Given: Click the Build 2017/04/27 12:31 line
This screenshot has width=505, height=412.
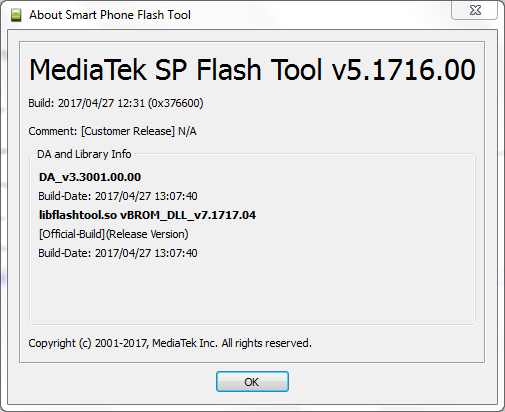Looking at the screenshot, I should 116,103.
